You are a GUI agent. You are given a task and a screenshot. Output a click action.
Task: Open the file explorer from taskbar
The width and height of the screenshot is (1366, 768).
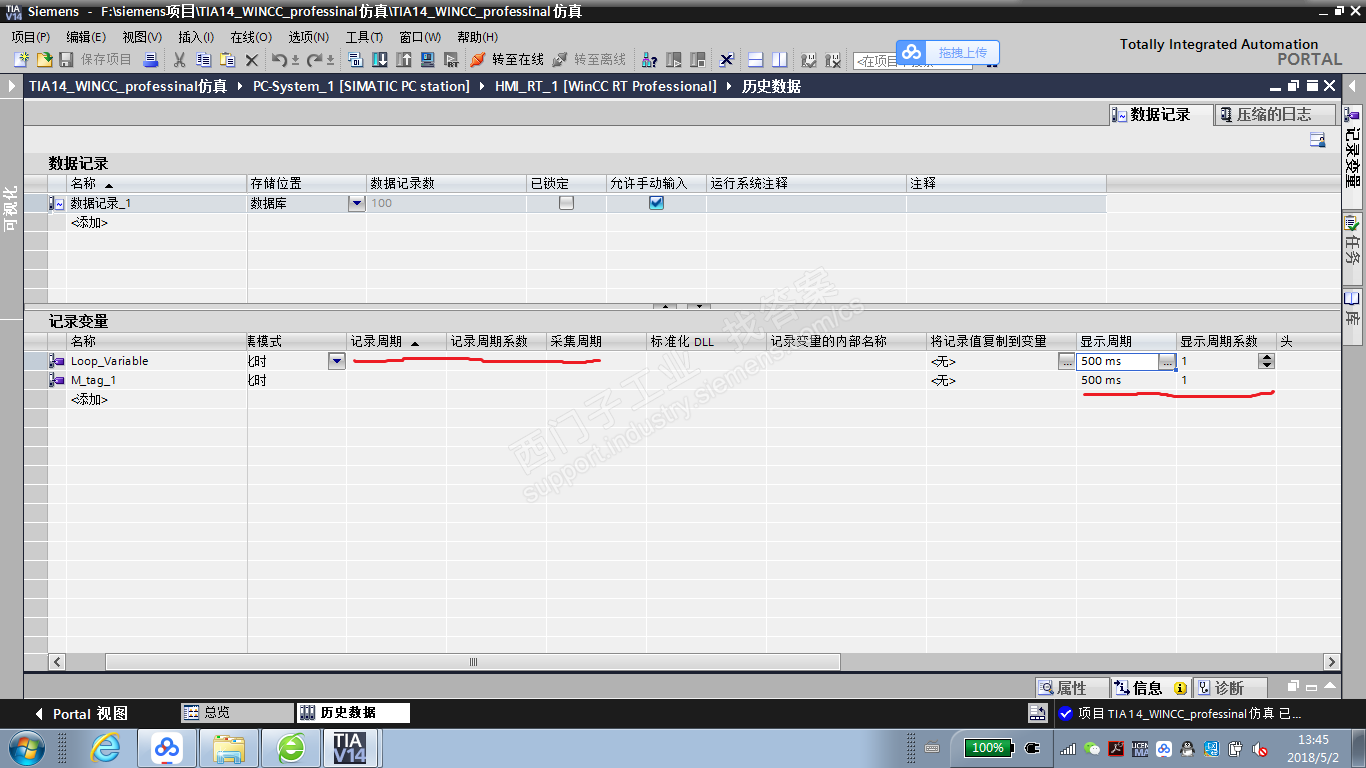pyautogui.click(x=229, y=748)
